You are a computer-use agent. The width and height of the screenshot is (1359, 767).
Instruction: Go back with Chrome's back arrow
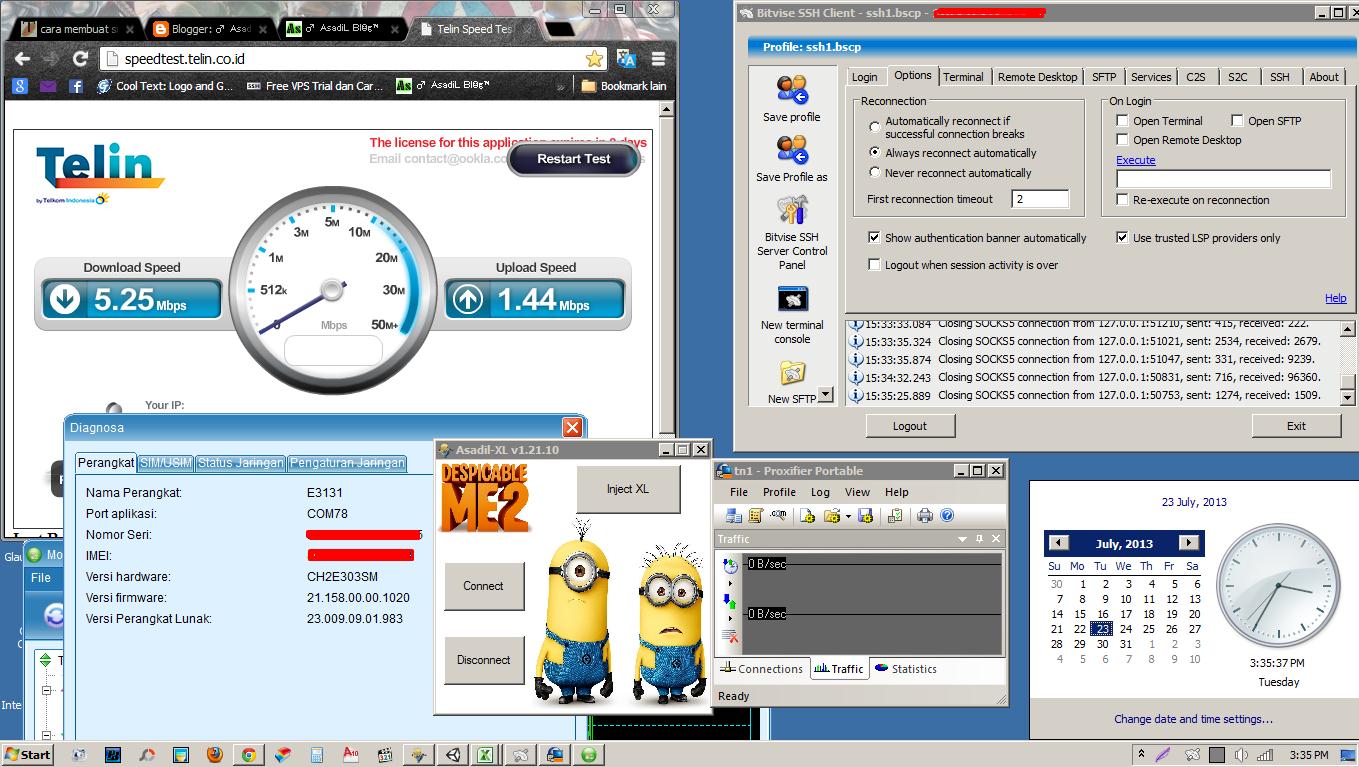click(22, 59)
